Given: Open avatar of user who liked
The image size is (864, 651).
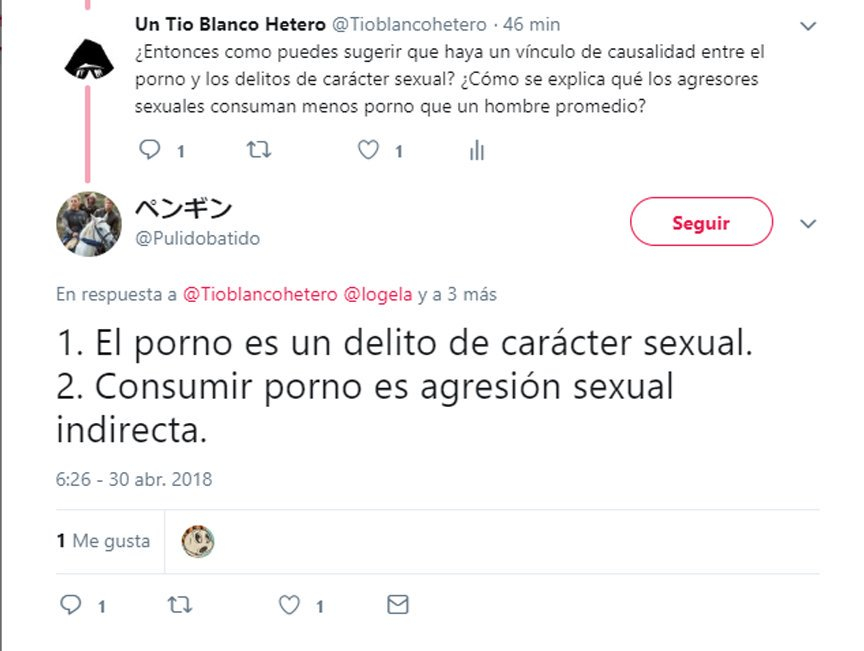Looking at the screenshot, I should (x=198, y=541).
